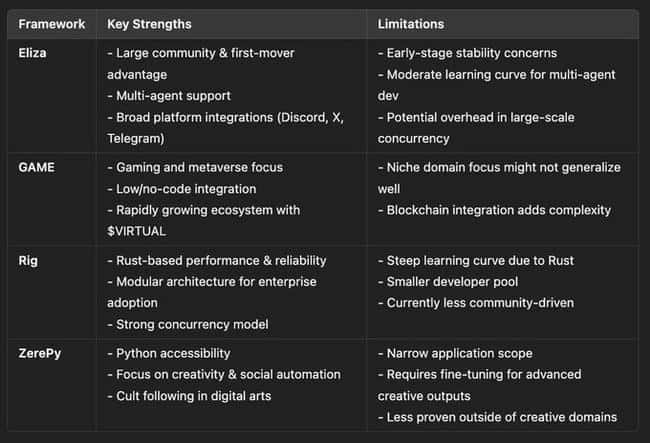Select the ZerePy framework row label
Image resolution: width=650 pixels, height=443 pixels.
click(x=40, y=353)
